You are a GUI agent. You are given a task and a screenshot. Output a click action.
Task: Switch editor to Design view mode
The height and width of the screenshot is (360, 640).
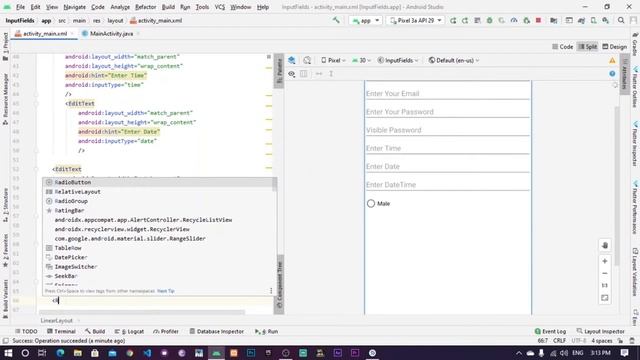614,47
